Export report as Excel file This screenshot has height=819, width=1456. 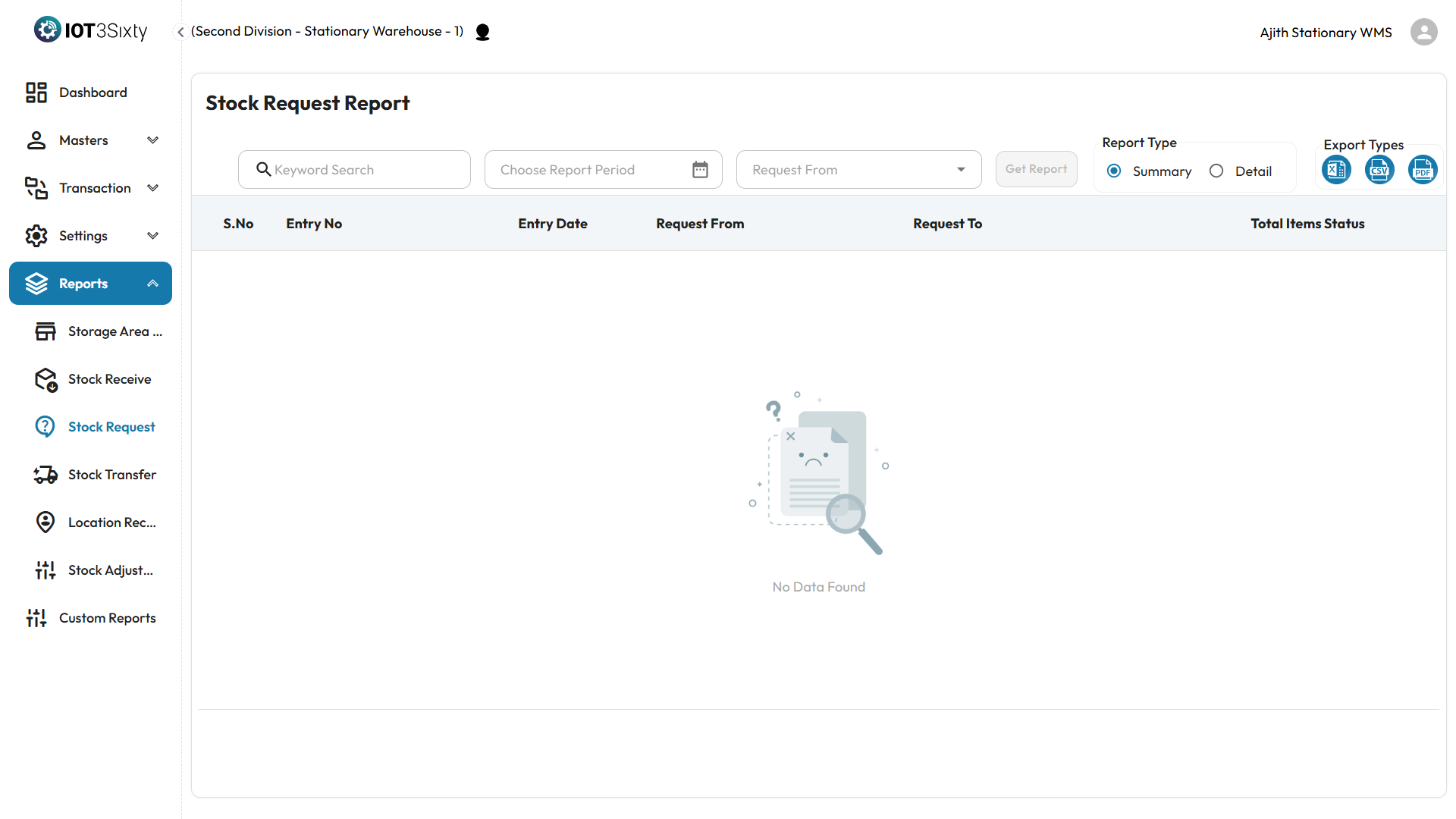[1336, 170]
